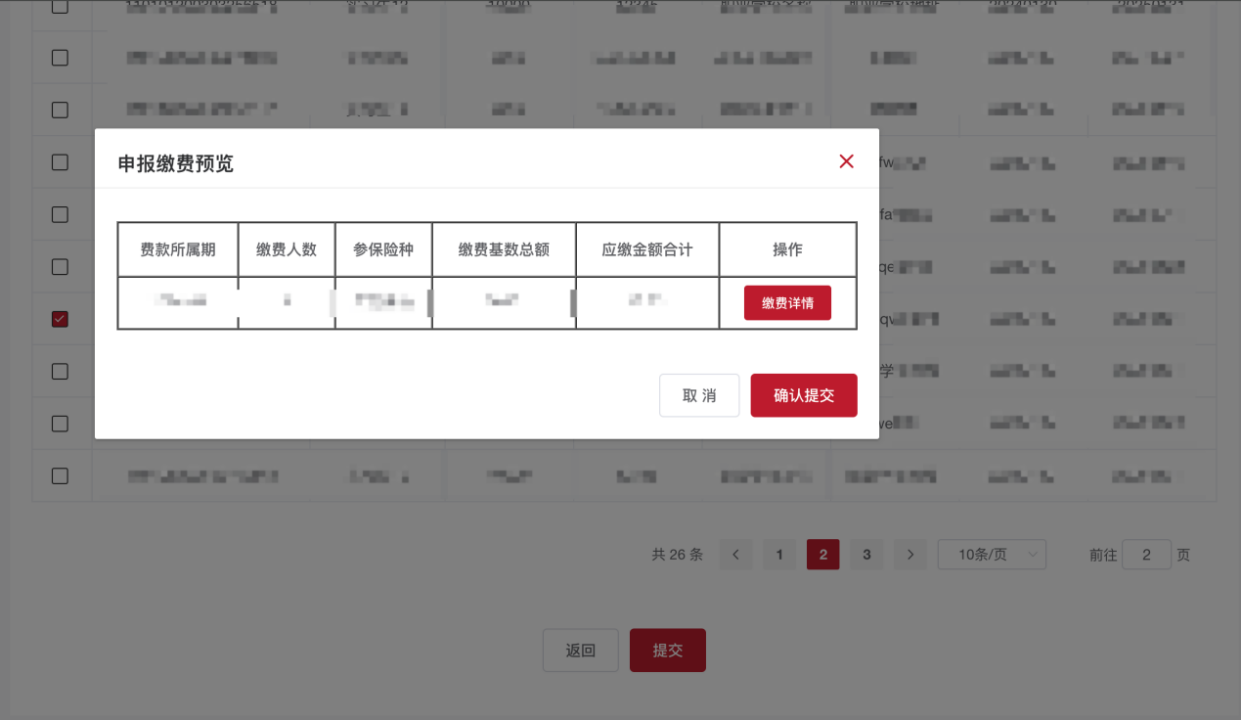Check the bottommost row checkbox

pyautogui.click(x=59, y=475)
